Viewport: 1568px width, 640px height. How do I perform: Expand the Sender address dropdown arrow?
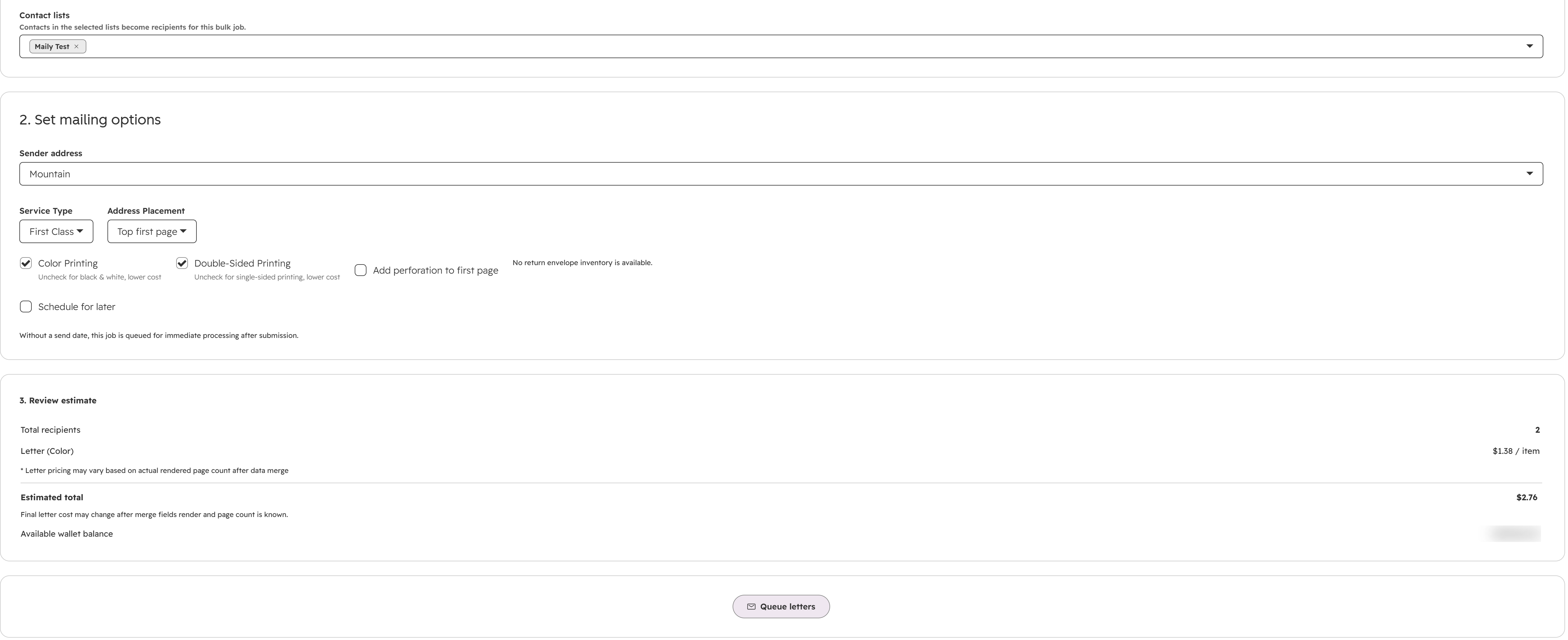(1529, 174)
